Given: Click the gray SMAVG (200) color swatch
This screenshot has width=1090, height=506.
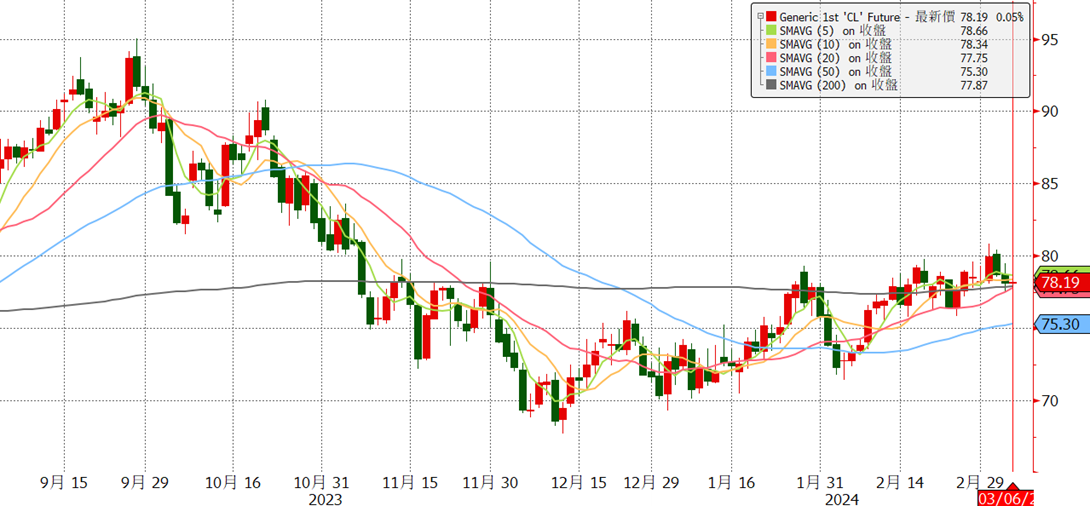Looking at the screenshot, I should click(x=772, y=85).
